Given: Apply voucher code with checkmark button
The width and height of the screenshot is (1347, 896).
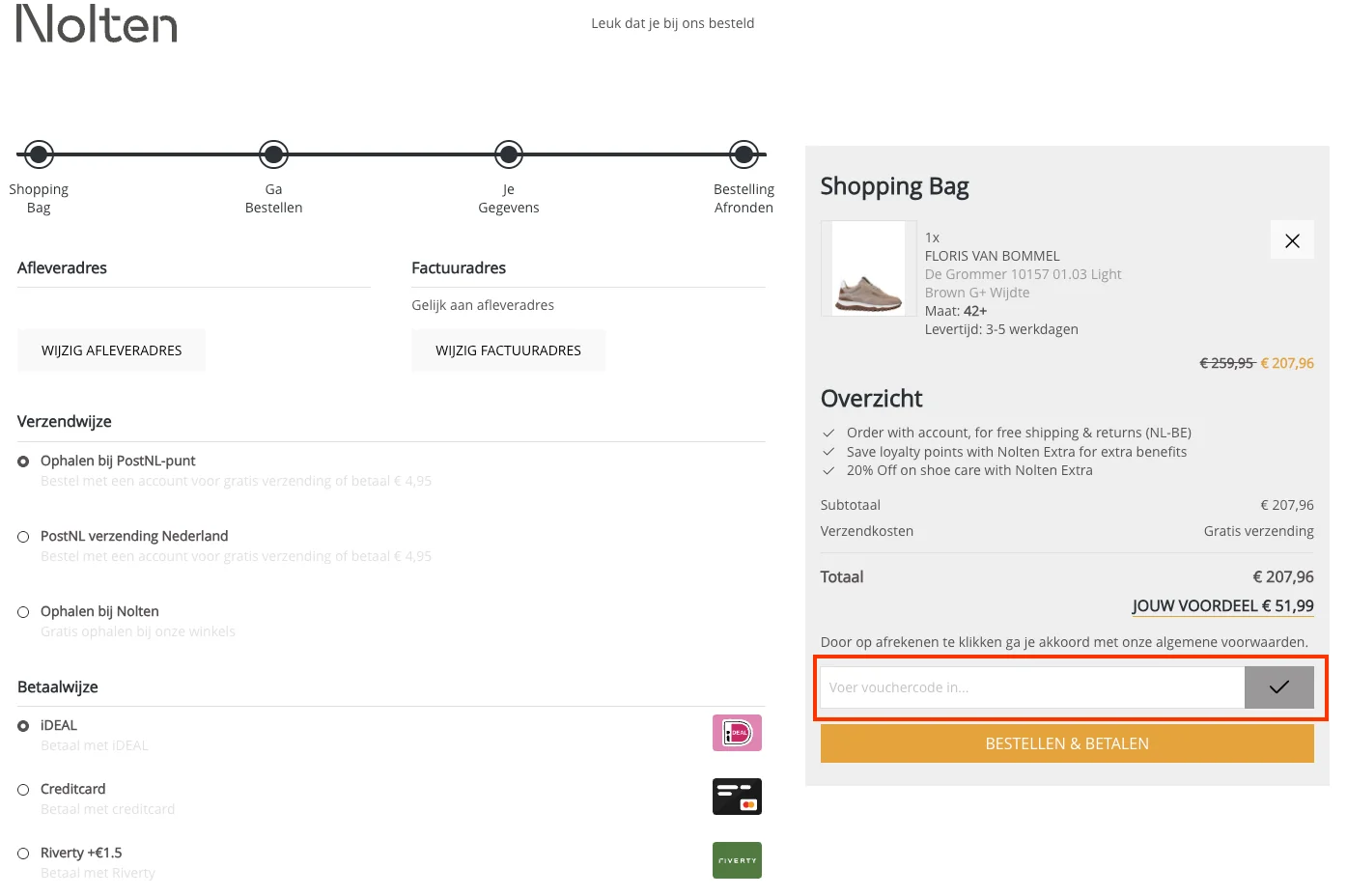Looking at the screenshot, I should click(1278, 687).
